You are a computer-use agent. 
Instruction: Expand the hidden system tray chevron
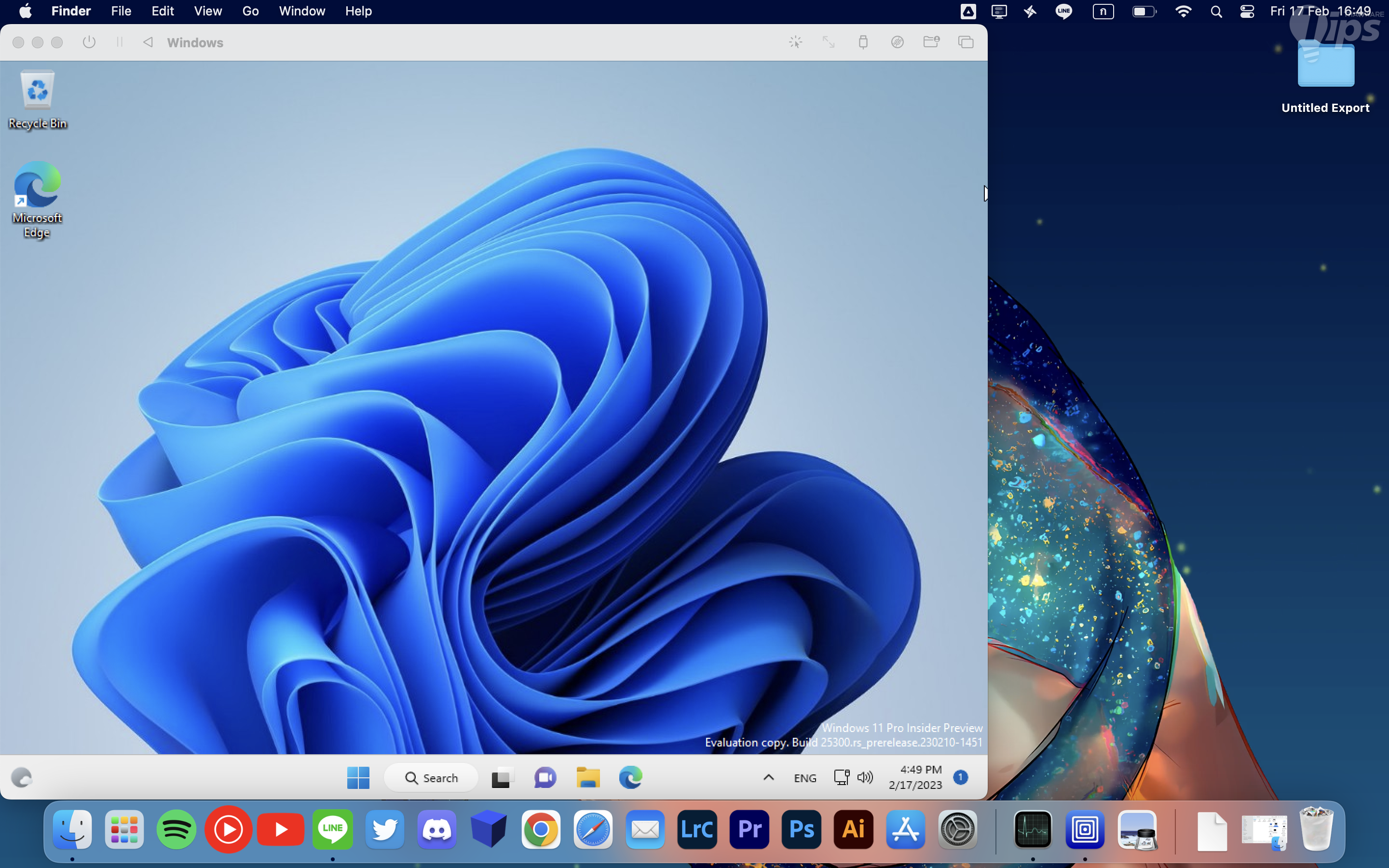(769, 778)
